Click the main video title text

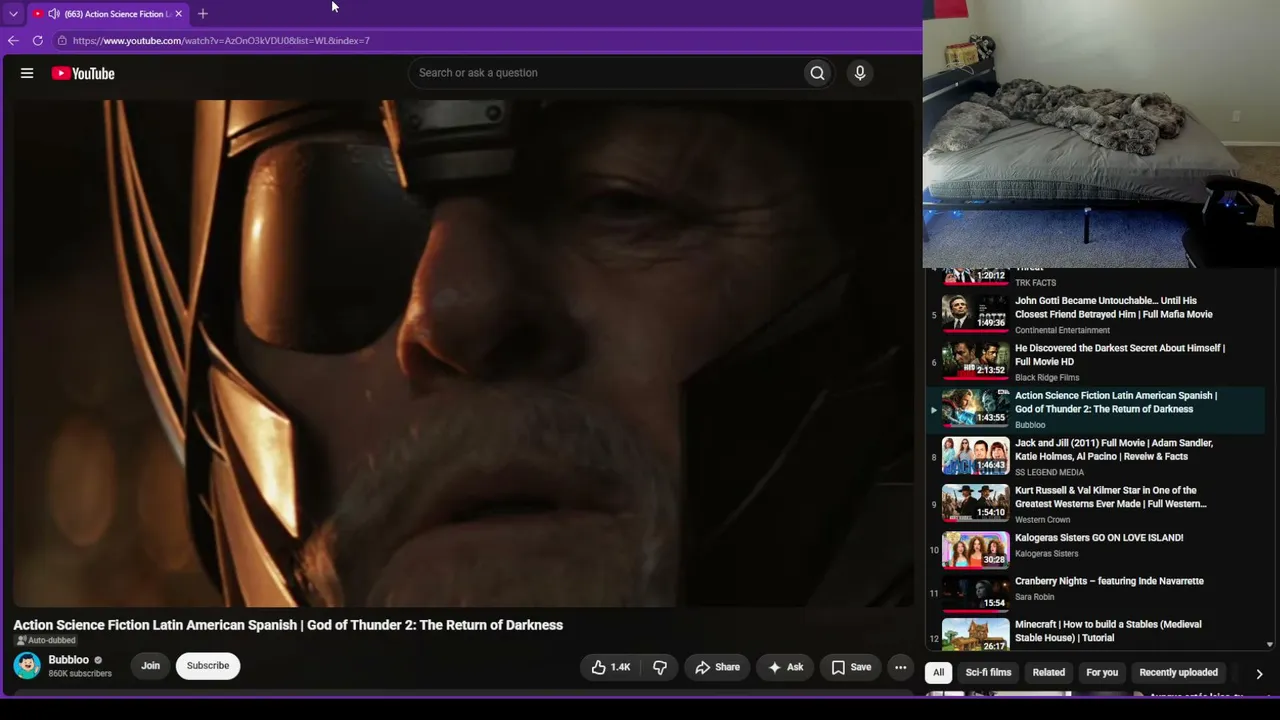coord(288,625)
